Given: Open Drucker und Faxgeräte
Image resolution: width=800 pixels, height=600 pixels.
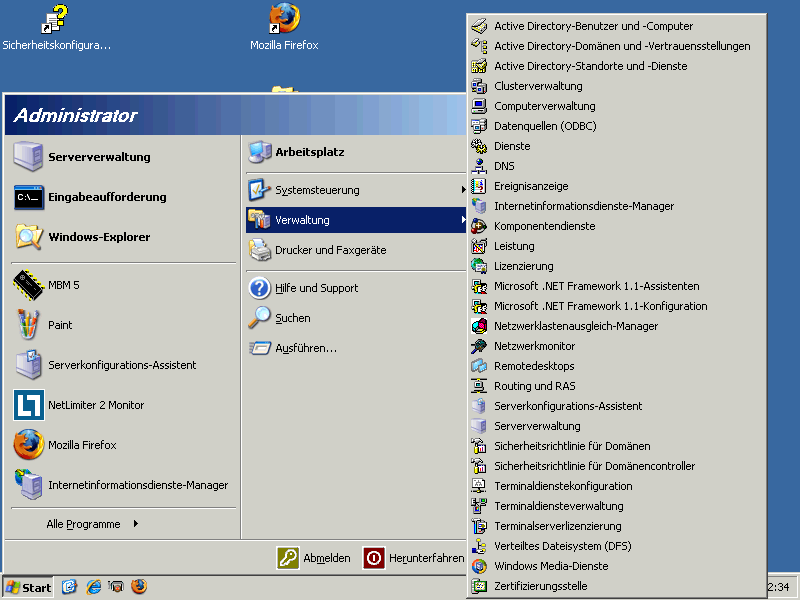Looking at the screenshot, I should pyautogui.click(x=356, y=250).
